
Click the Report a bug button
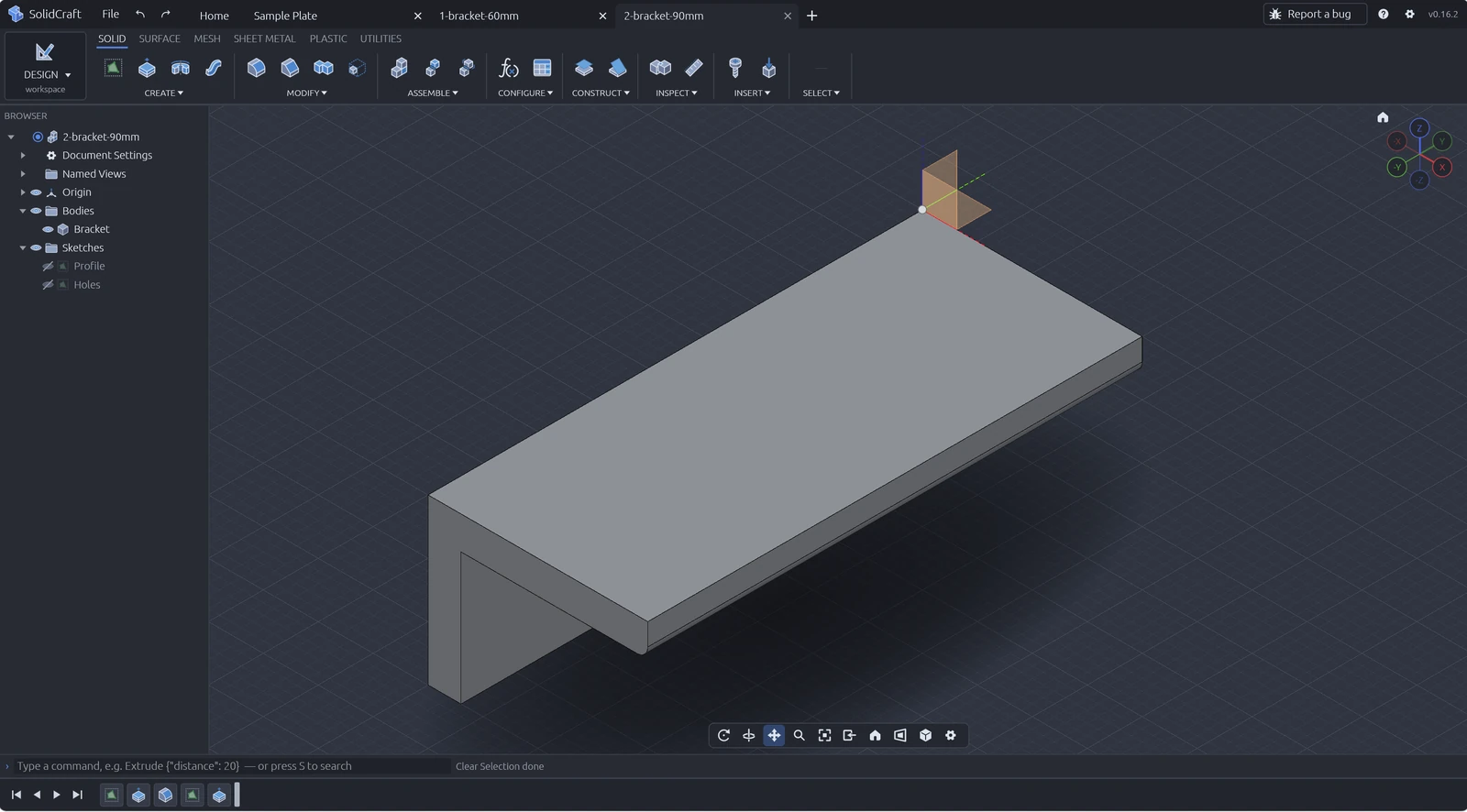1314,14
